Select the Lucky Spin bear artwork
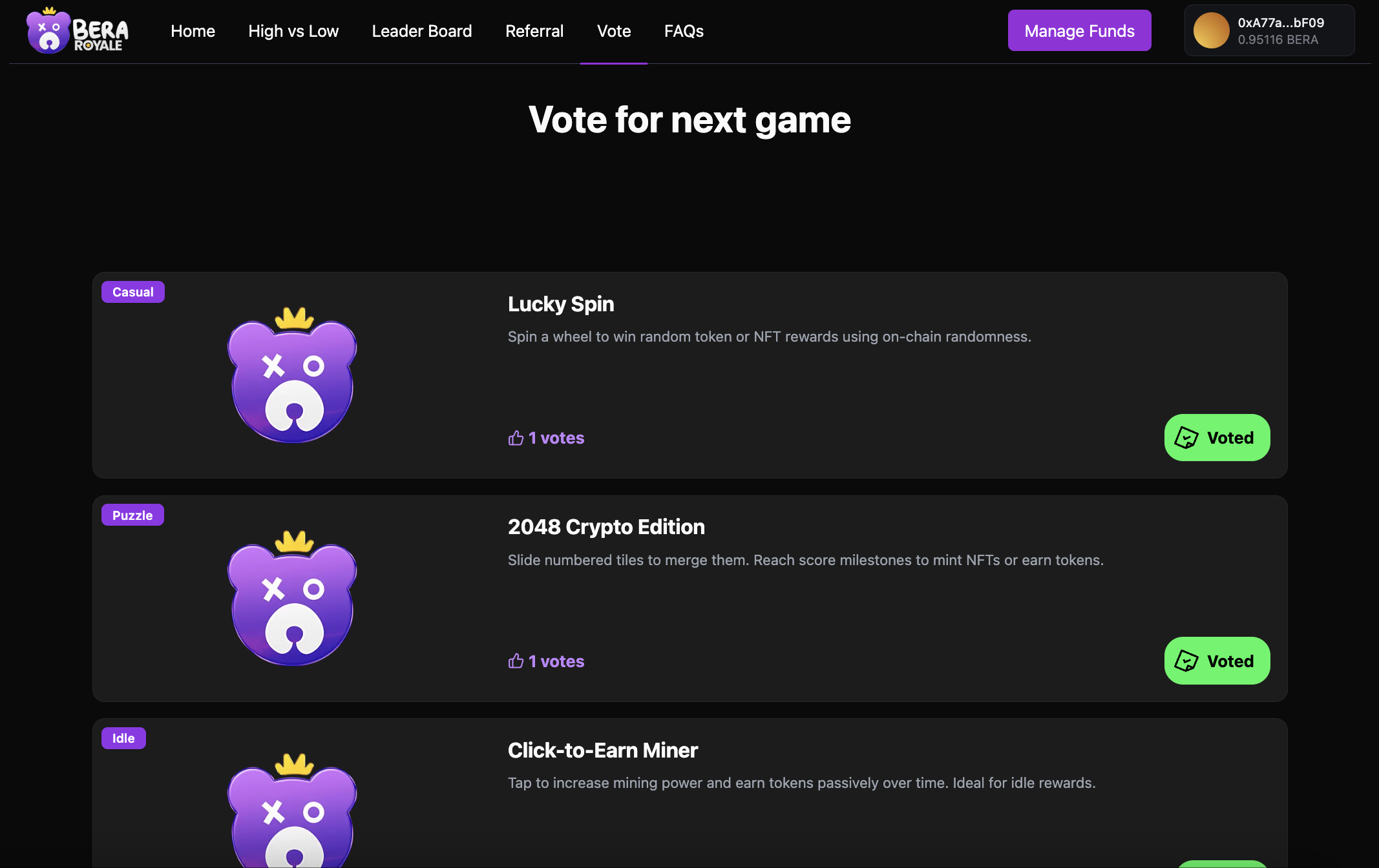Screen dimensions: 1379x868 [x=292, y=378]
